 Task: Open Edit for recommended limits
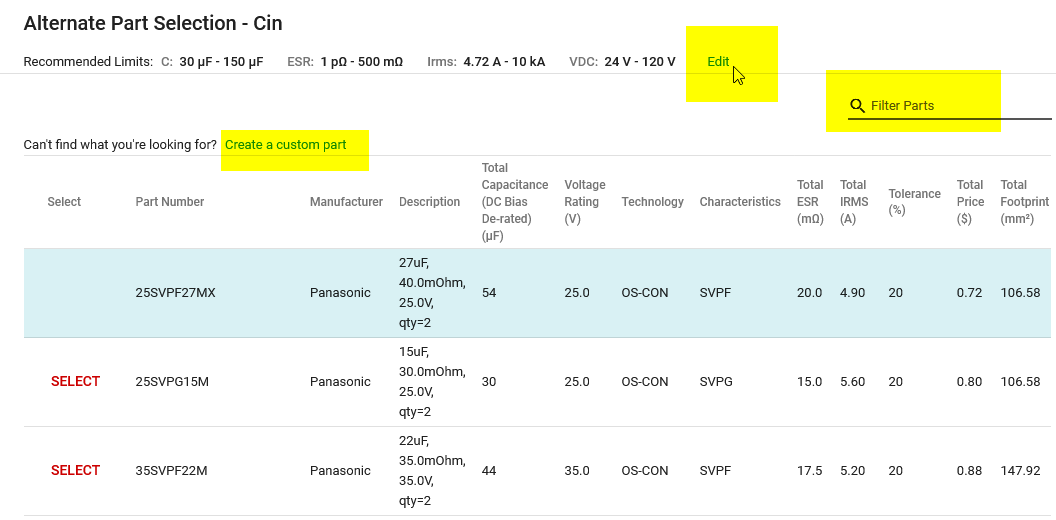point(718,62)
